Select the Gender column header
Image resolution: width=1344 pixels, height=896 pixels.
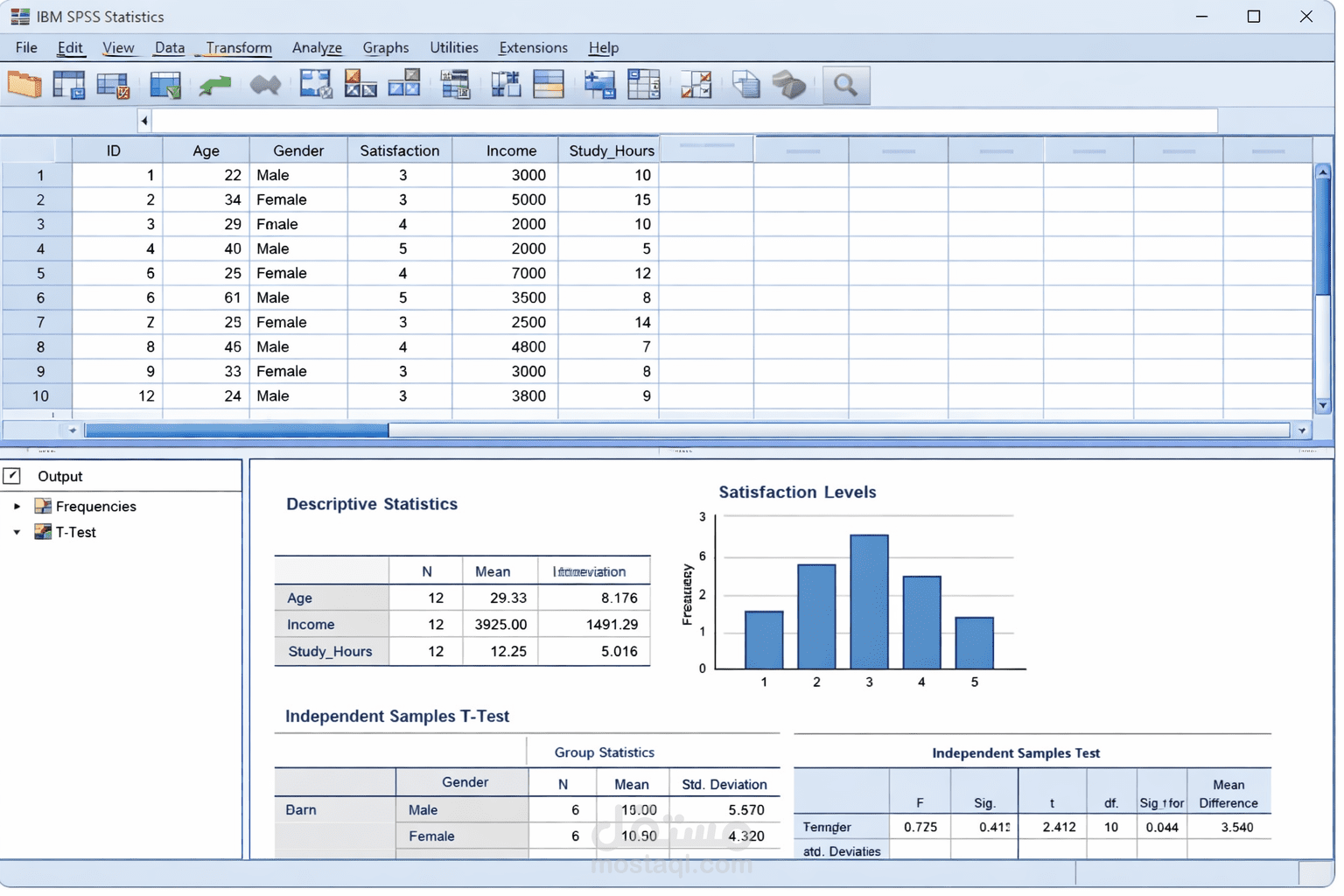point(298,150)
